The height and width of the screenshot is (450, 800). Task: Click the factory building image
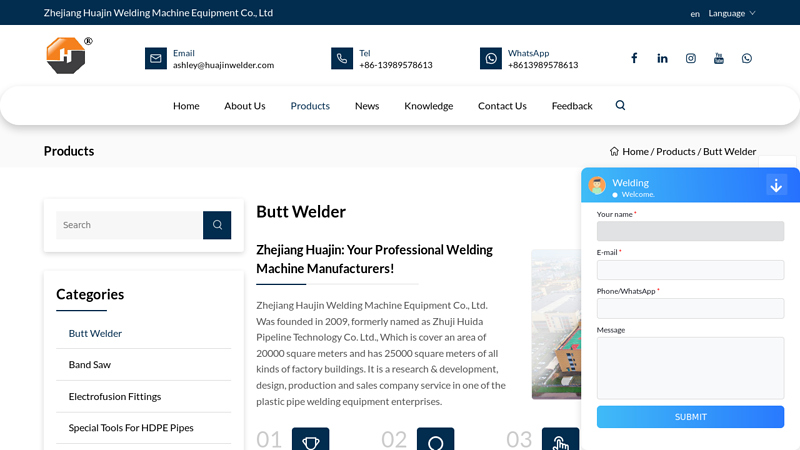coord(556,324)
